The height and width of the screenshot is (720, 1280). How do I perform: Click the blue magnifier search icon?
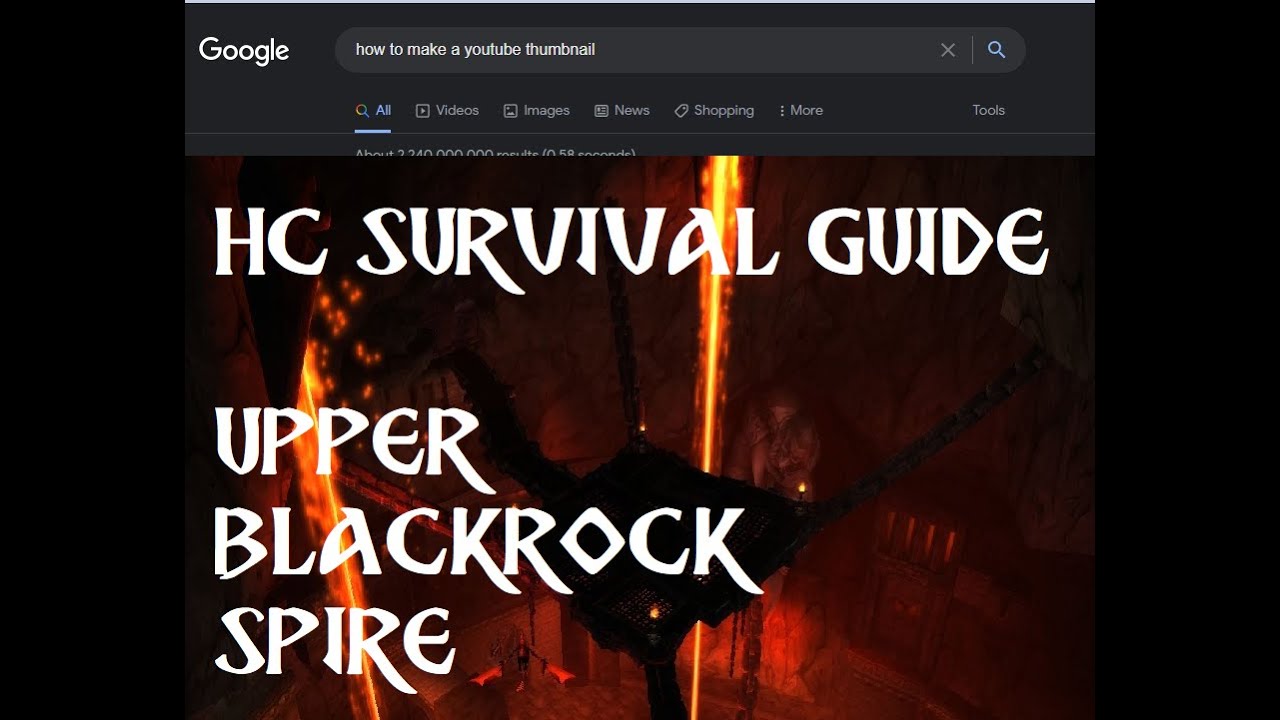click(x=996, y=50)
